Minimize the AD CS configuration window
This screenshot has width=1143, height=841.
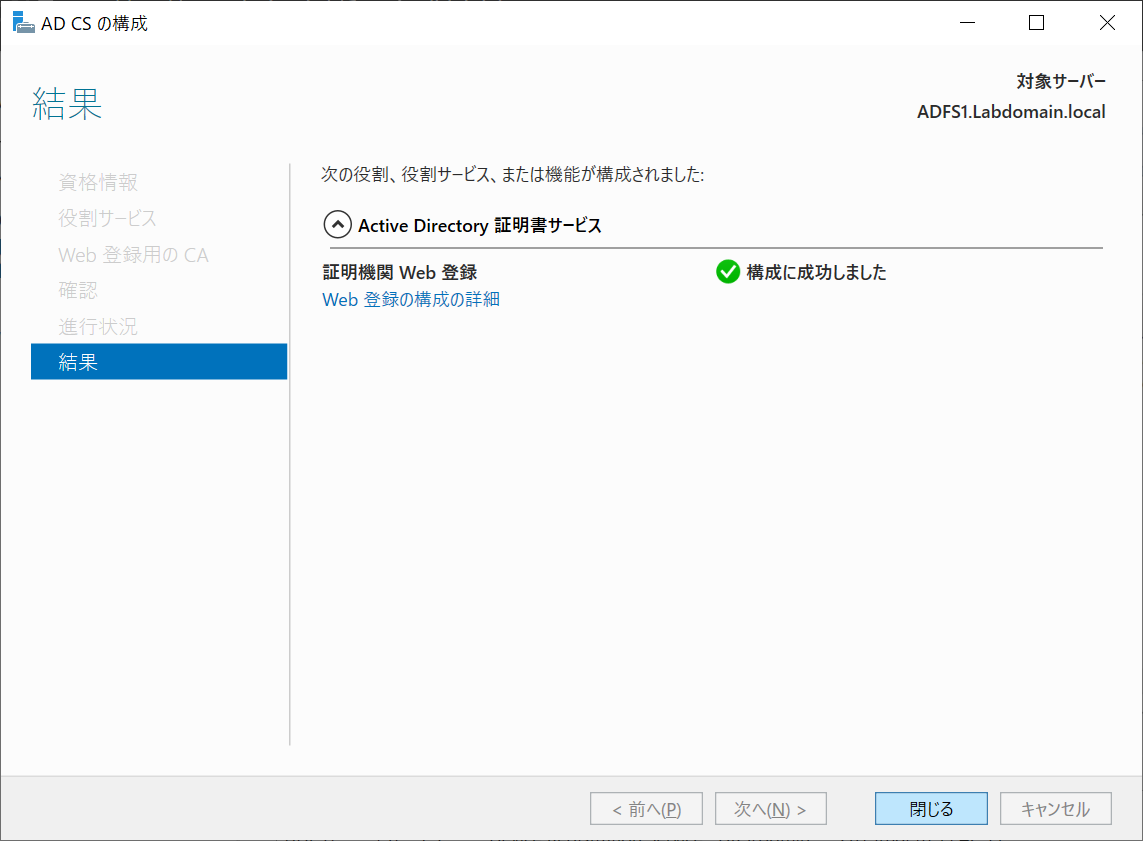tap(966, 22)
